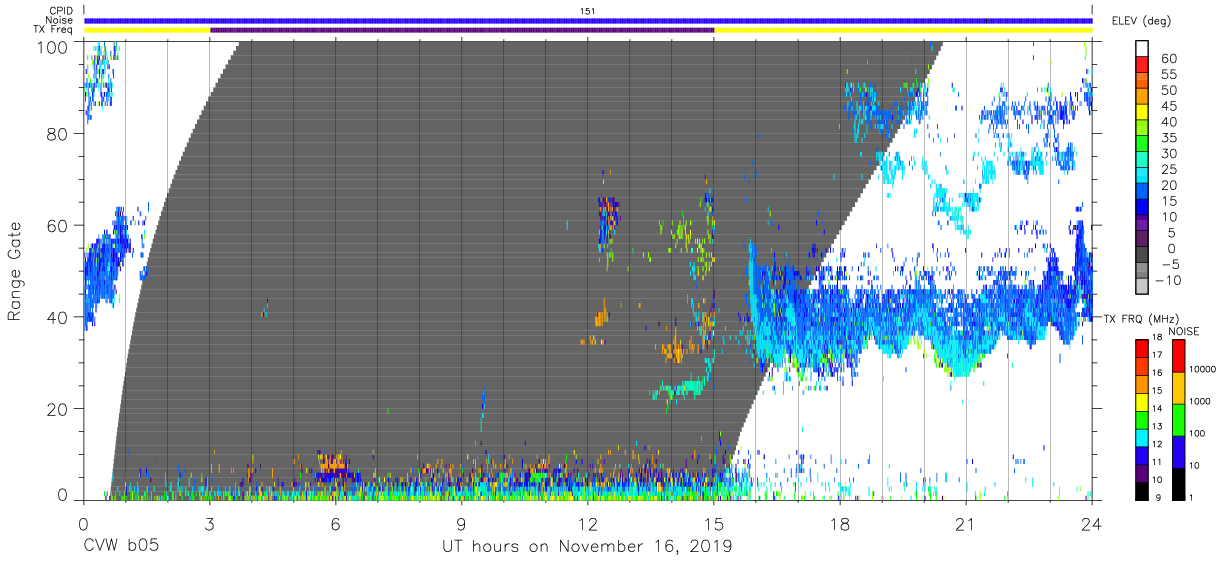1228x567 pixels.
Task: Click the 24 hour tick label
Action: (x=1092, y=522)
